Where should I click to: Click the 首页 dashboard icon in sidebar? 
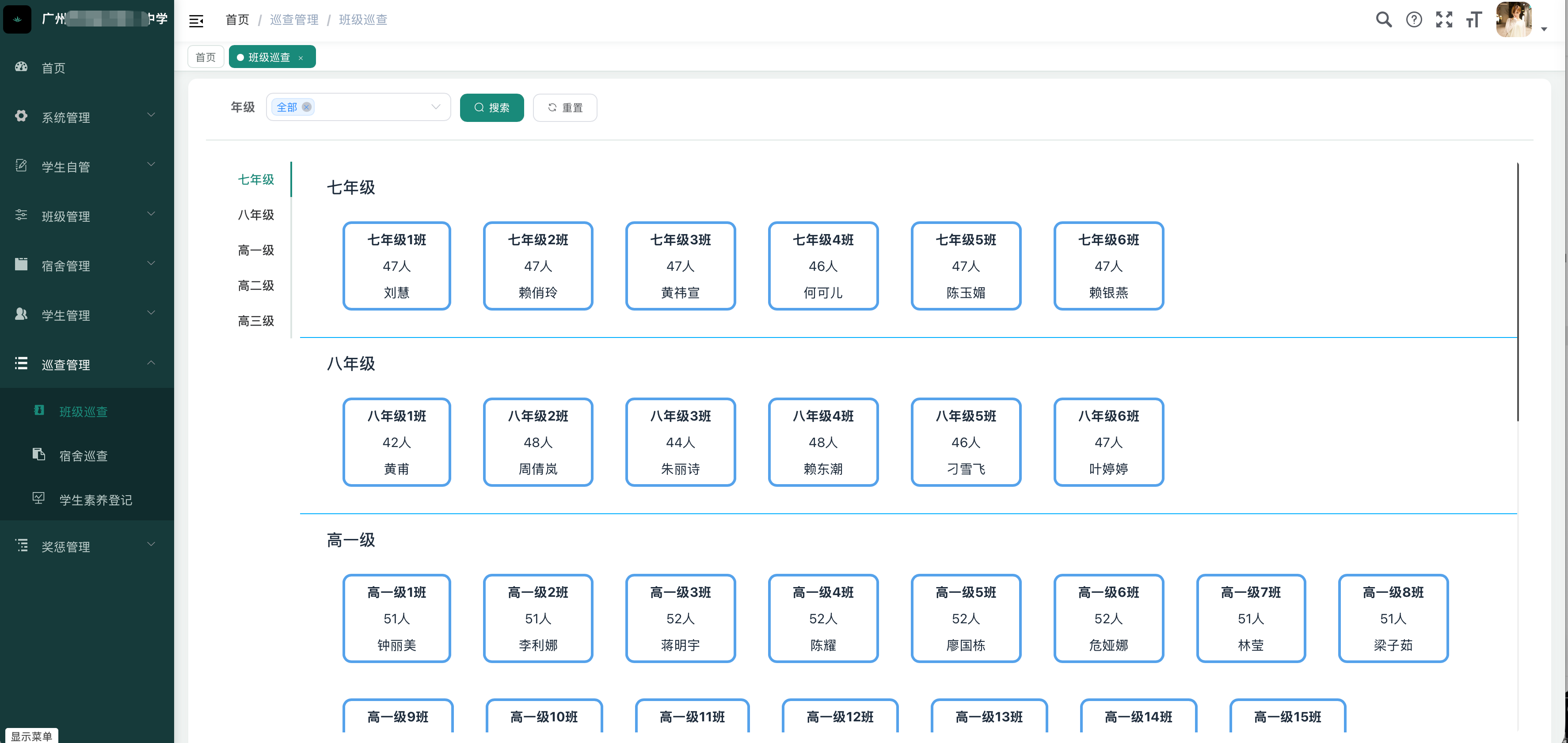(21, 67)
